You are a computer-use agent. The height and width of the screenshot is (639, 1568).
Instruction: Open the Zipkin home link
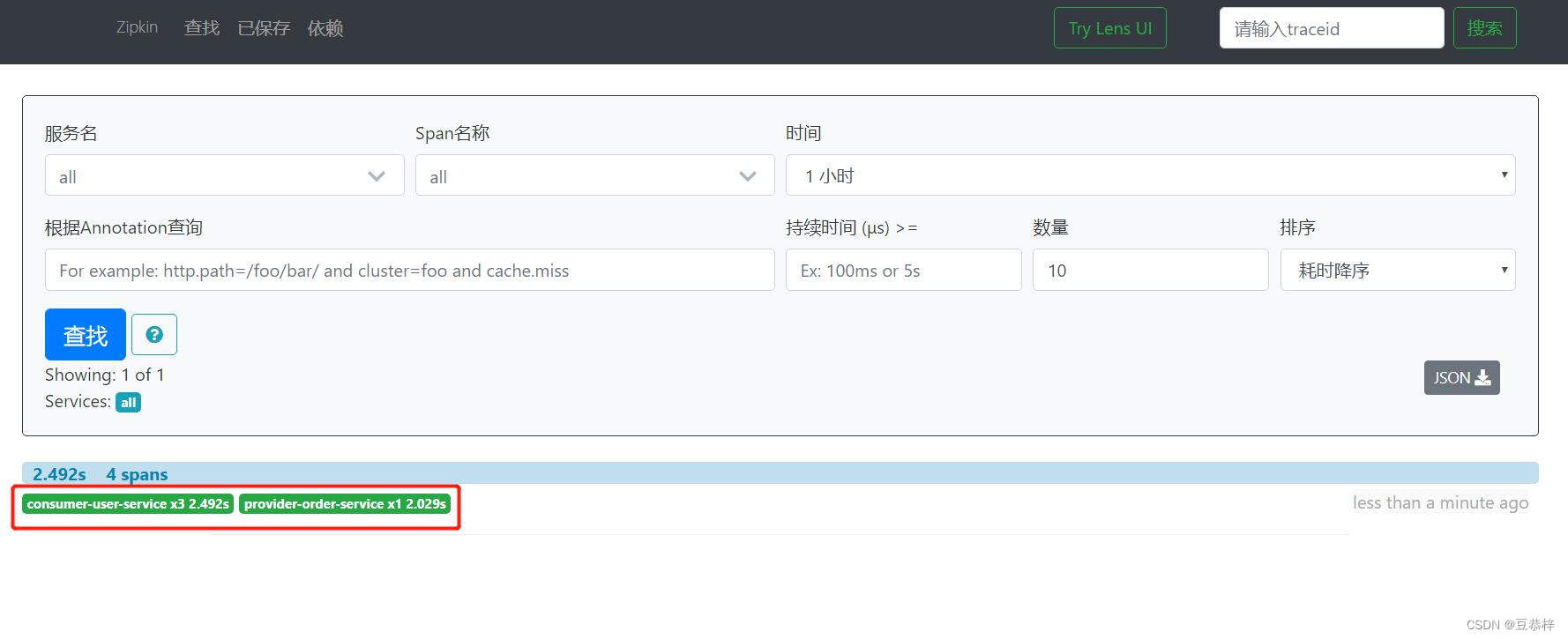point(137,27)
